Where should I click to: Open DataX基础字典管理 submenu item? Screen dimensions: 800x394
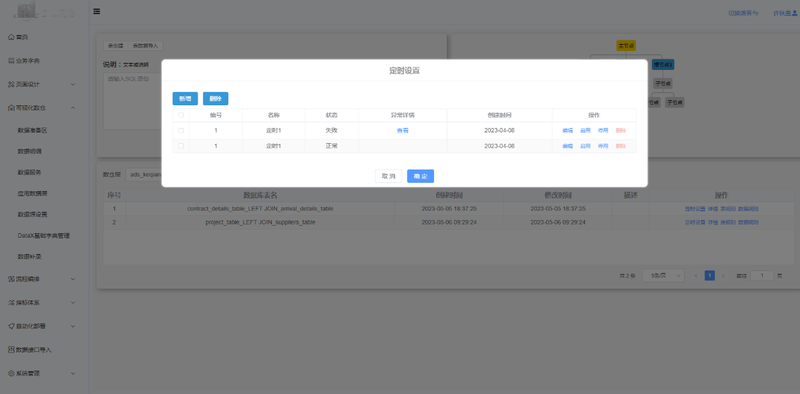[43, 236]
